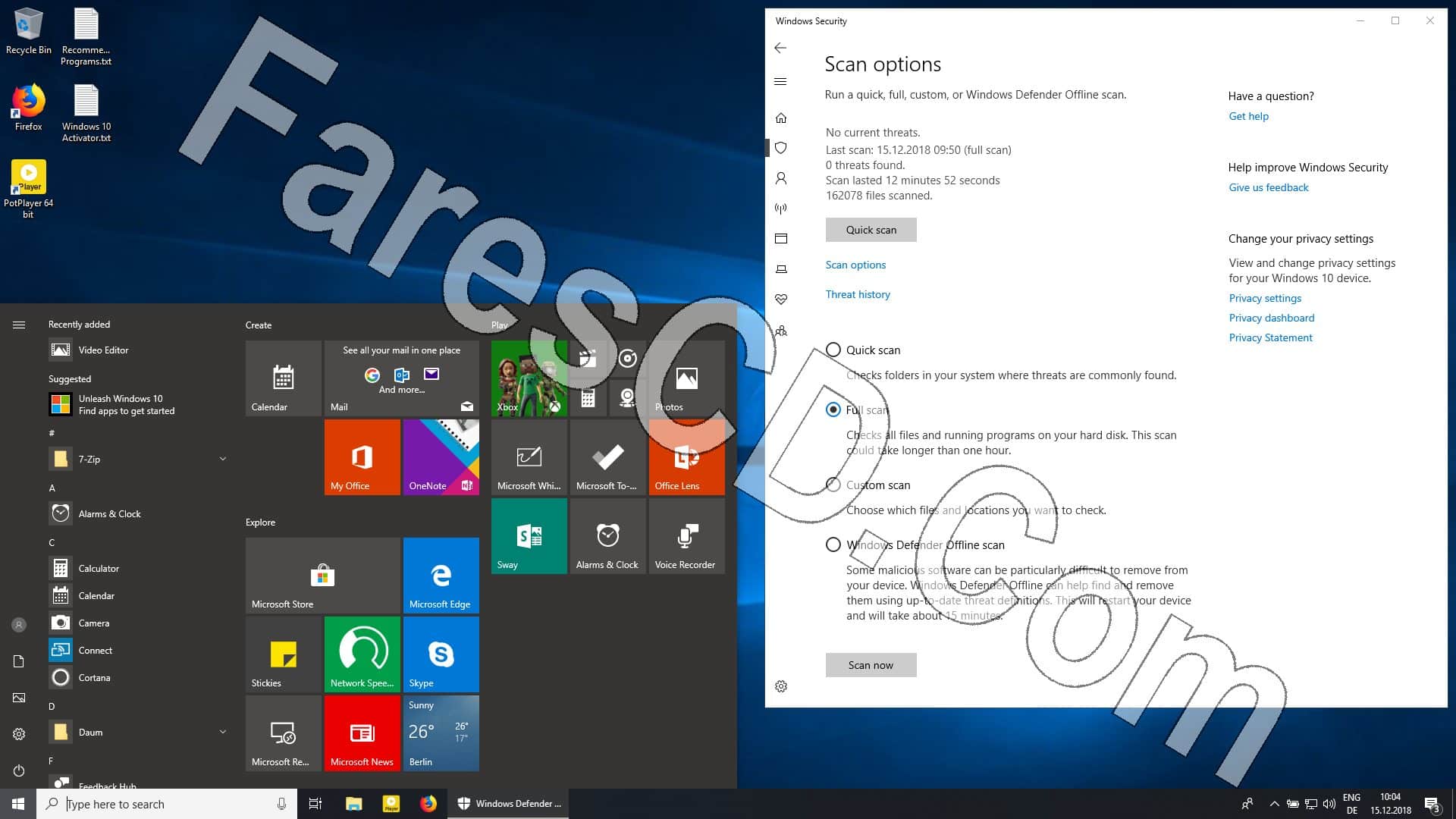Viewport: 1456px width, 819px height.
Task: Open the Microsoft Store tile
Action: (x=323, y=576)
